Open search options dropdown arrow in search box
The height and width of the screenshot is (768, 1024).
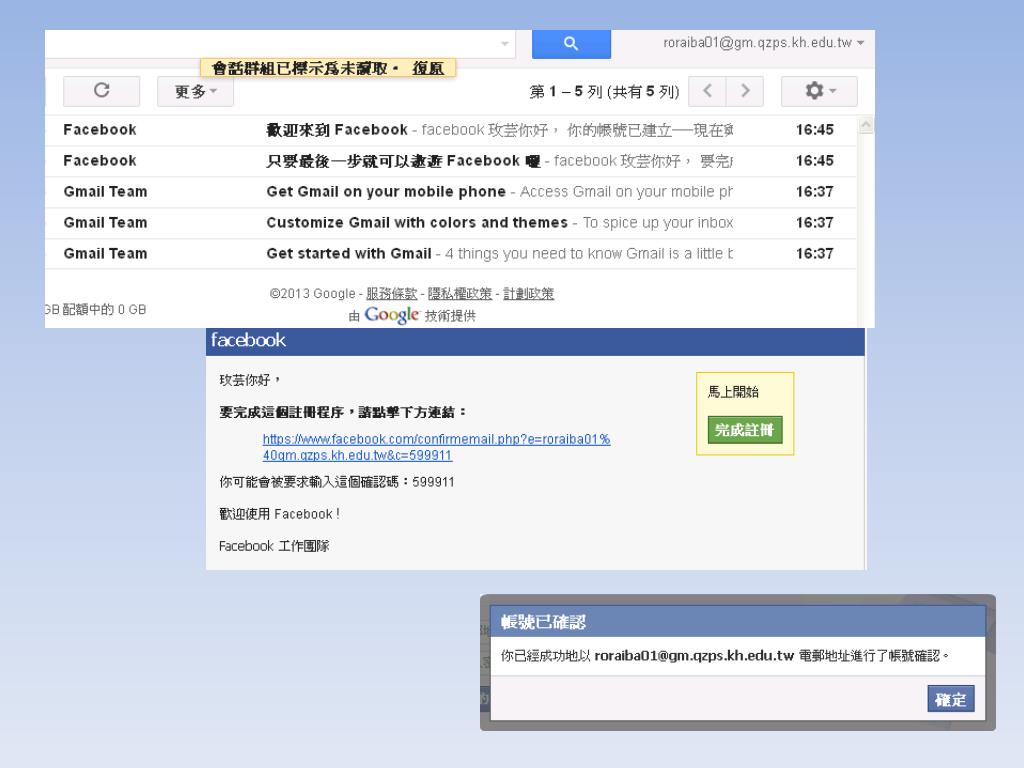[x=504, y=44]
